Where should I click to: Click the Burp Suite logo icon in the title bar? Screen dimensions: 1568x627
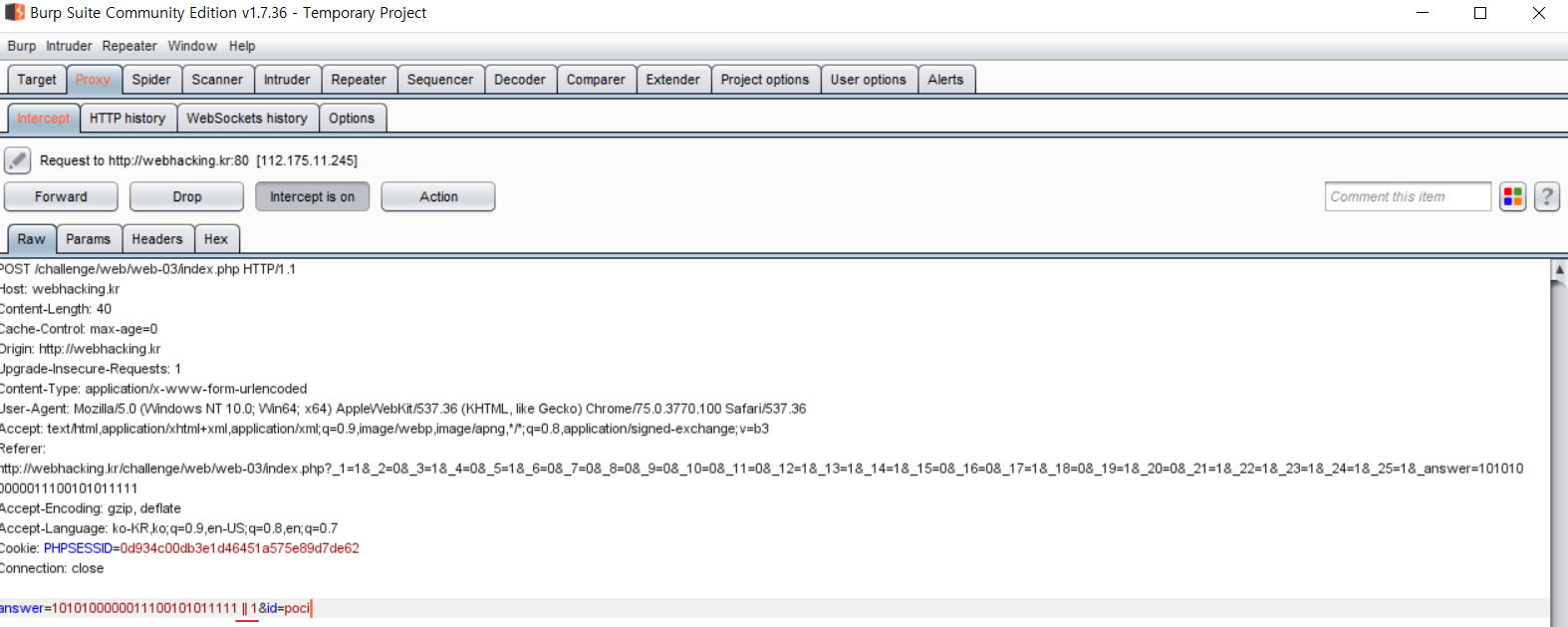point(14,13)
